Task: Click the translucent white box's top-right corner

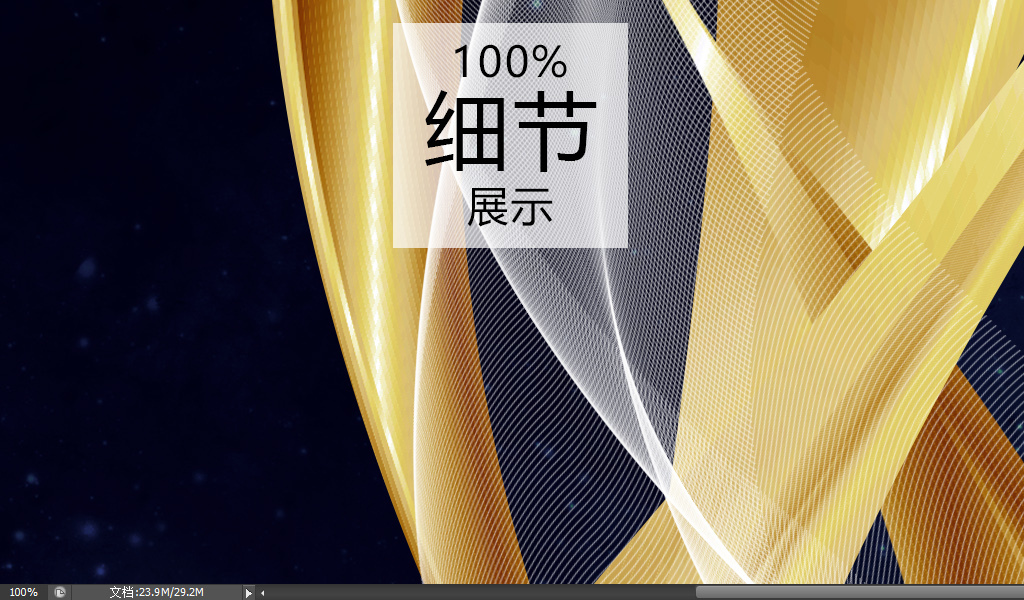Action: 624,27
